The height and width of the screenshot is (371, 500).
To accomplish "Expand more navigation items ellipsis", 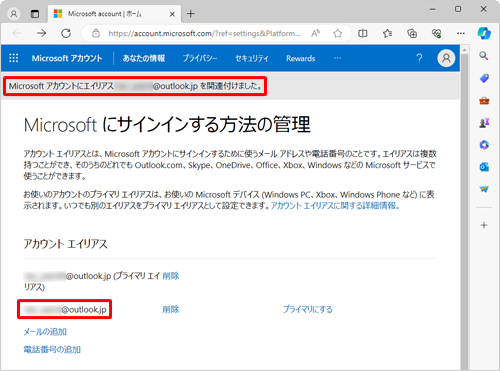I will pos(337,58).
